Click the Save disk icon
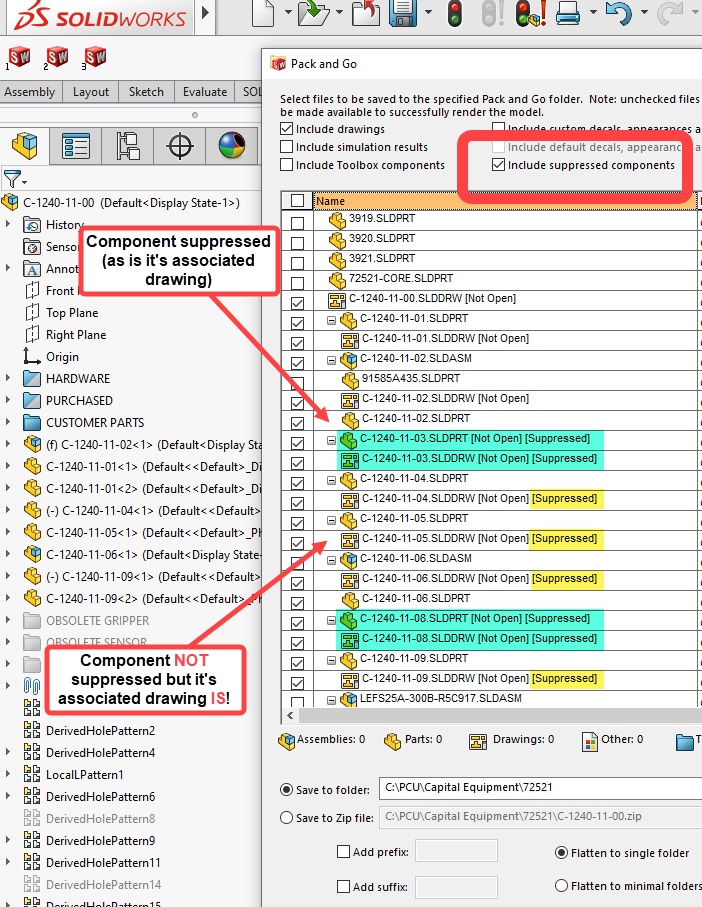Viewport: 702px width, 907px height. click(x=403, y=13)
